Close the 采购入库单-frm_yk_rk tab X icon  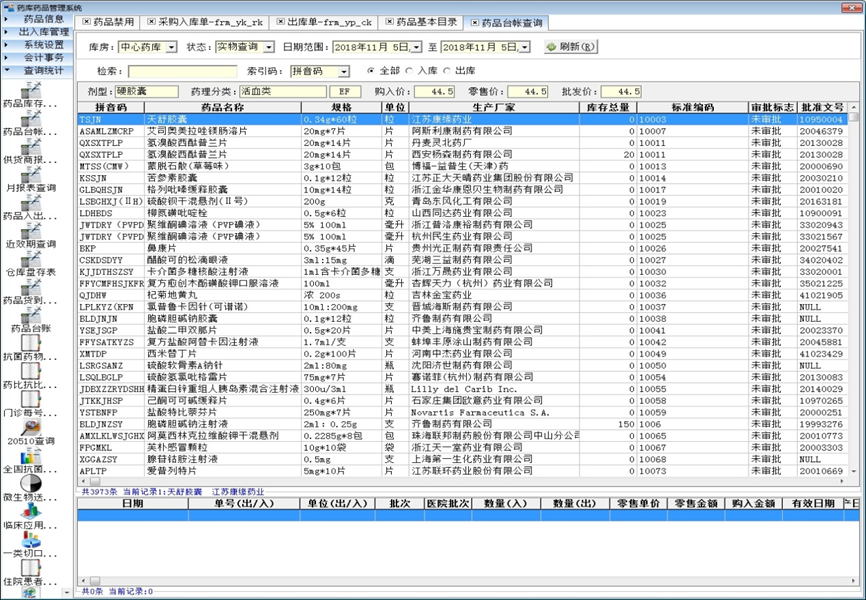(151, 22)
